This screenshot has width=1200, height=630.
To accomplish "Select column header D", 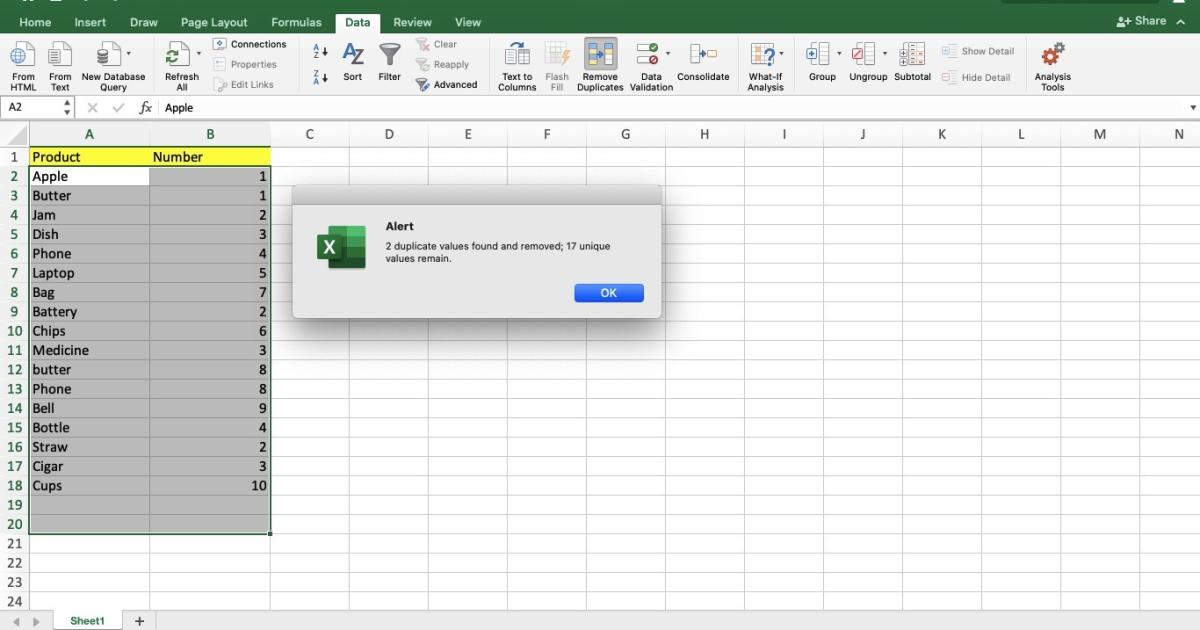I will (x=388, y=134).
